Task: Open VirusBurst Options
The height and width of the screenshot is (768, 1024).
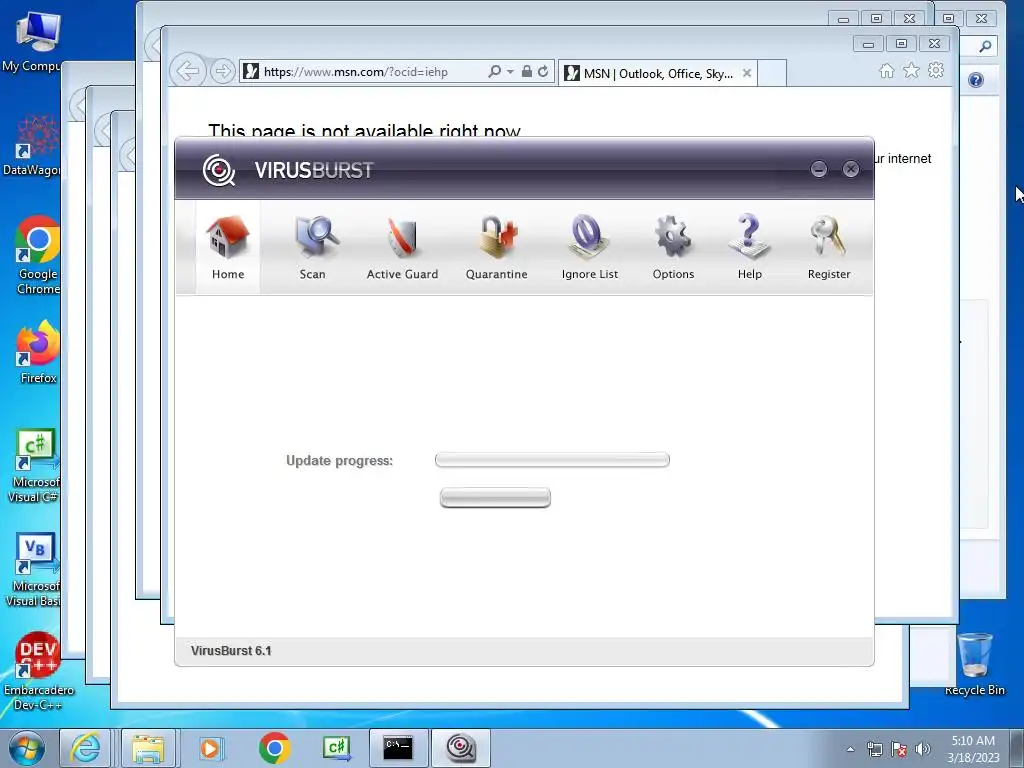Action: coord(673,248)
